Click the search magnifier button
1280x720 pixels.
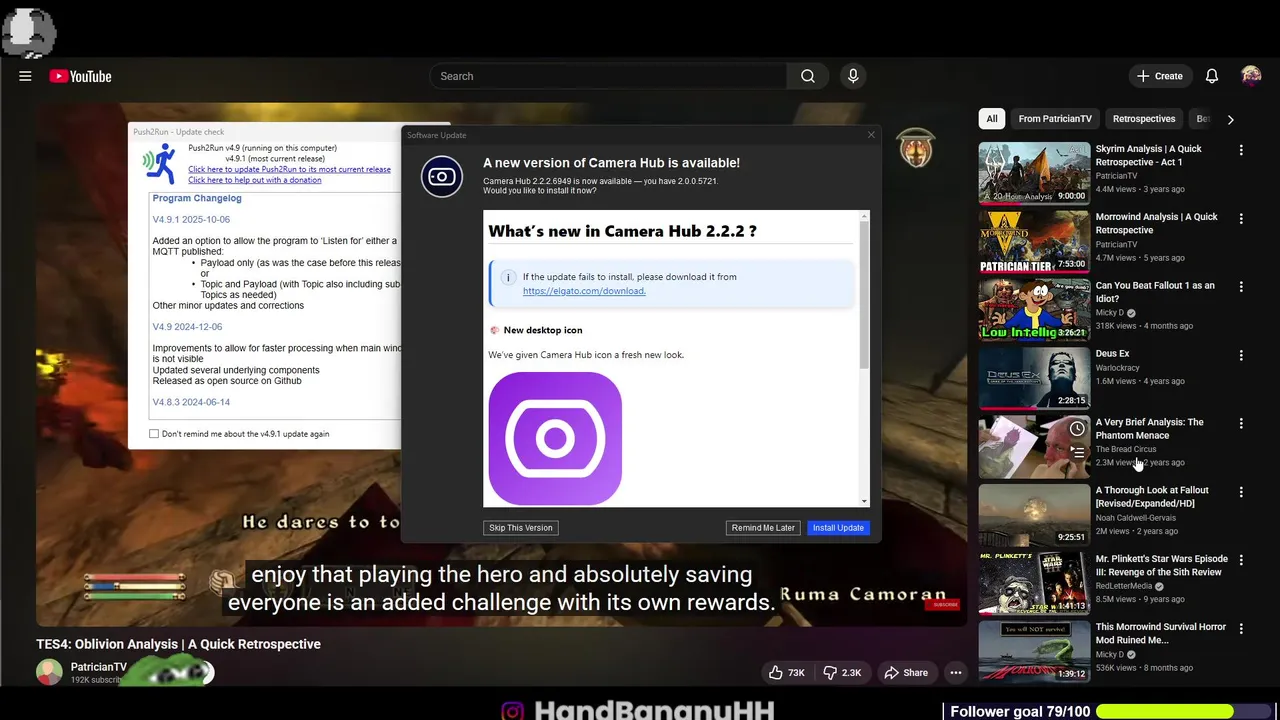[x=808, y=76]
